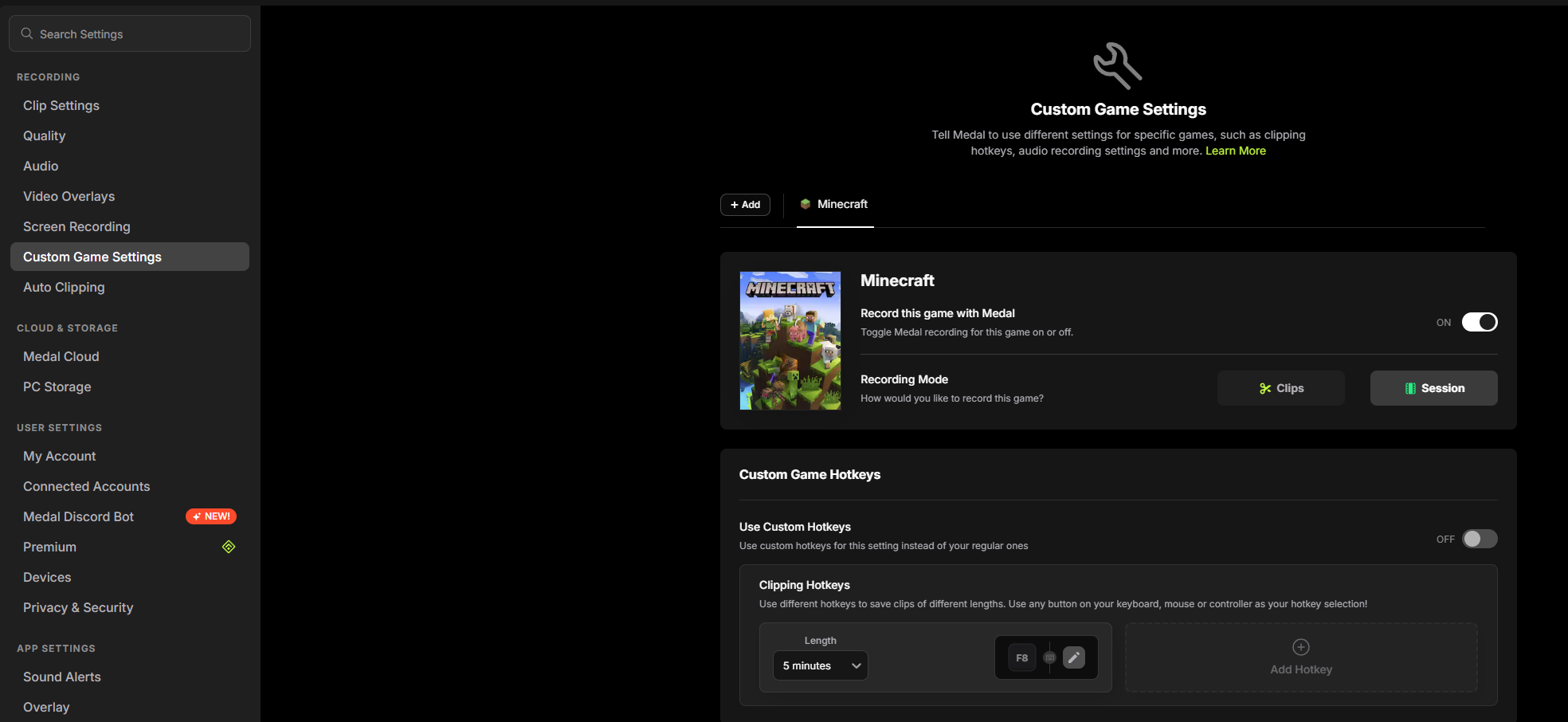The height and width of the screenshot is (722, 1568).
Task: Click the plus circle icon for Add Hotkey
Action: coord(1301,646)
